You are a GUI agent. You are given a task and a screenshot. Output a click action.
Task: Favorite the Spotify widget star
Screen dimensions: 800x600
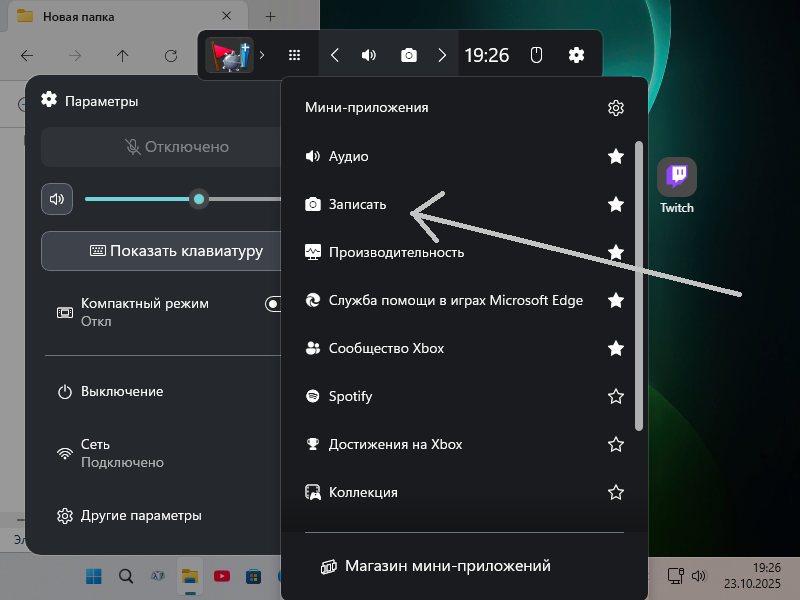click(616, 396)
